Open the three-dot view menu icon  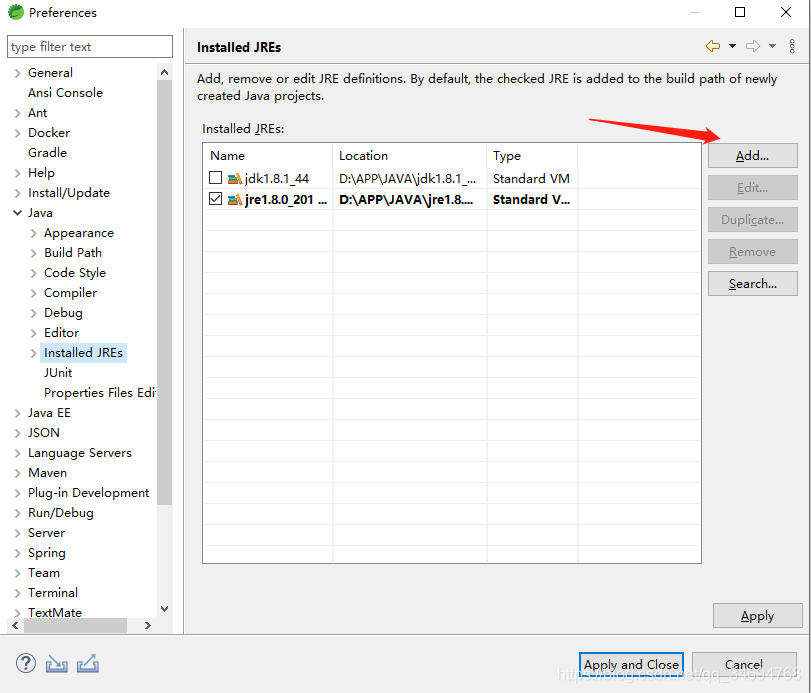tap(792, 46)
